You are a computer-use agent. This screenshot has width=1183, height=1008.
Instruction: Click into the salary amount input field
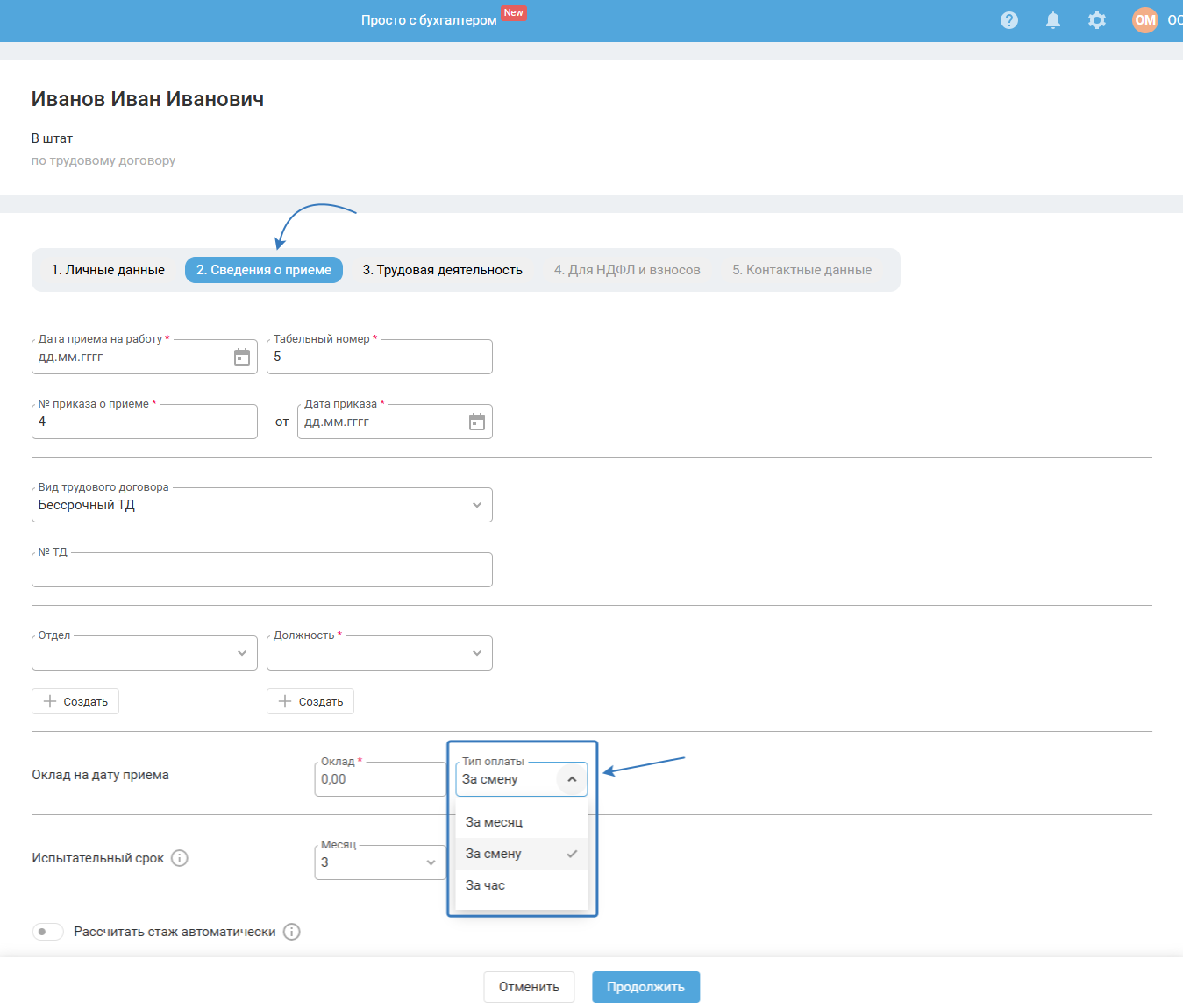coord(379,779)
